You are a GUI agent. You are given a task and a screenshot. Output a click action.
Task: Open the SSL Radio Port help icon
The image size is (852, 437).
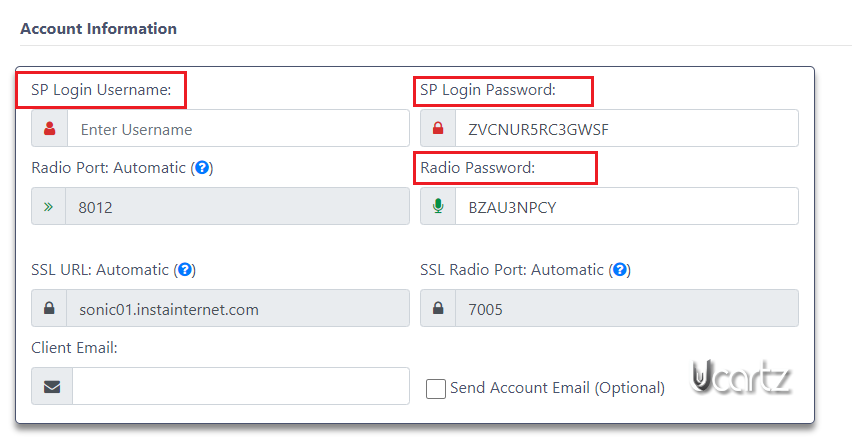(x=620, y=270)
